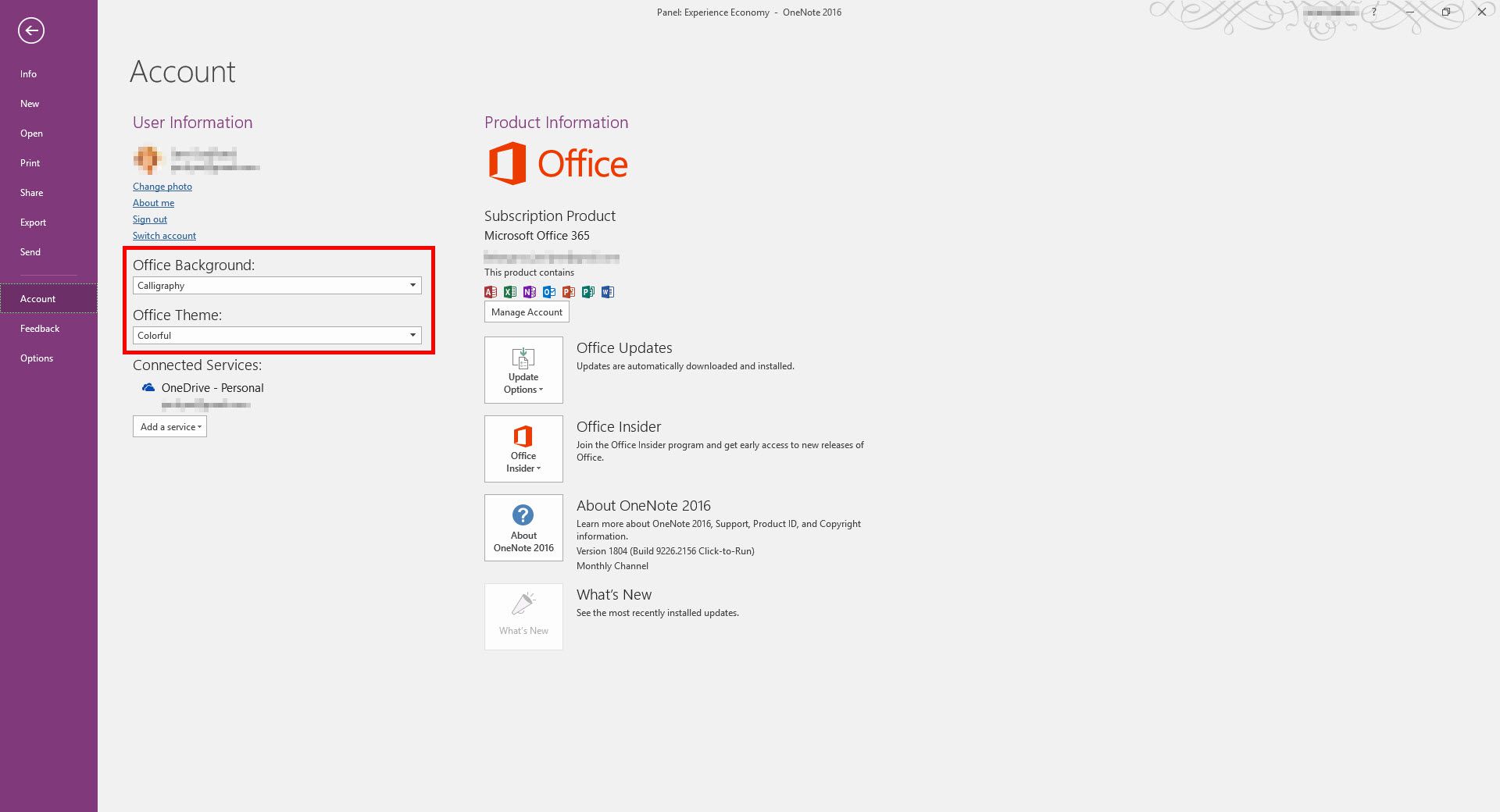Open the Office Insider dropdown button
The height and width of the screenshot is (812, 1500).
click(523, 449)
